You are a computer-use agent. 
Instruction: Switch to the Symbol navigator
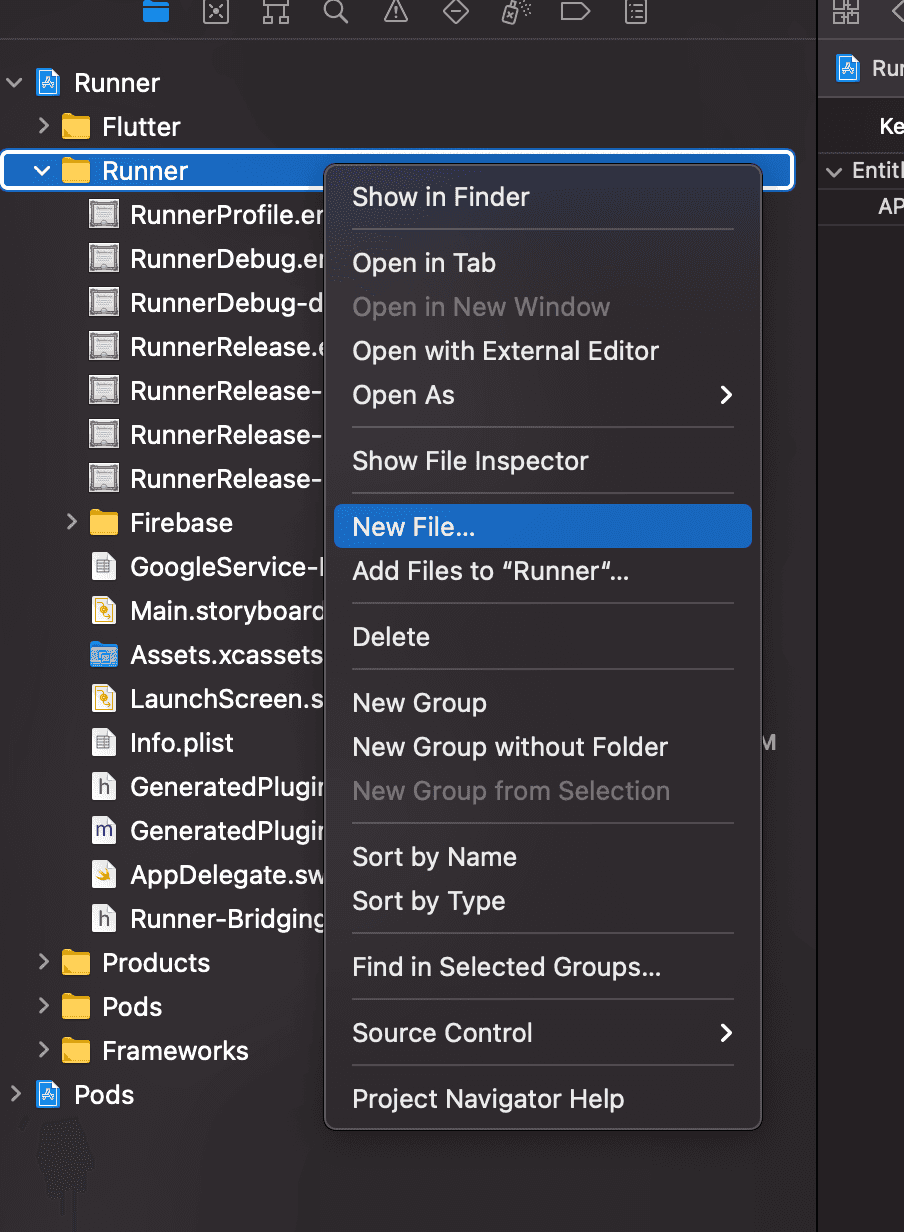pos(275,11)
